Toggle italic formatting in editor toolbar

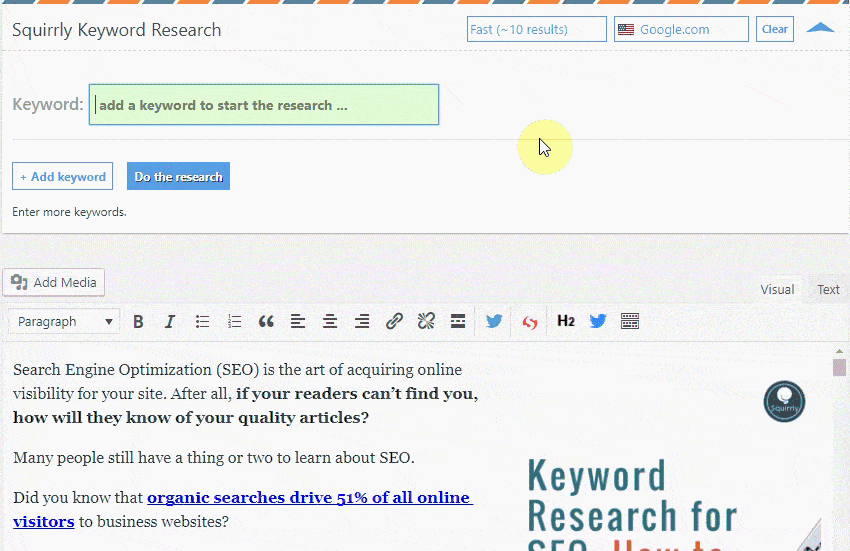(x=170, y=322)
